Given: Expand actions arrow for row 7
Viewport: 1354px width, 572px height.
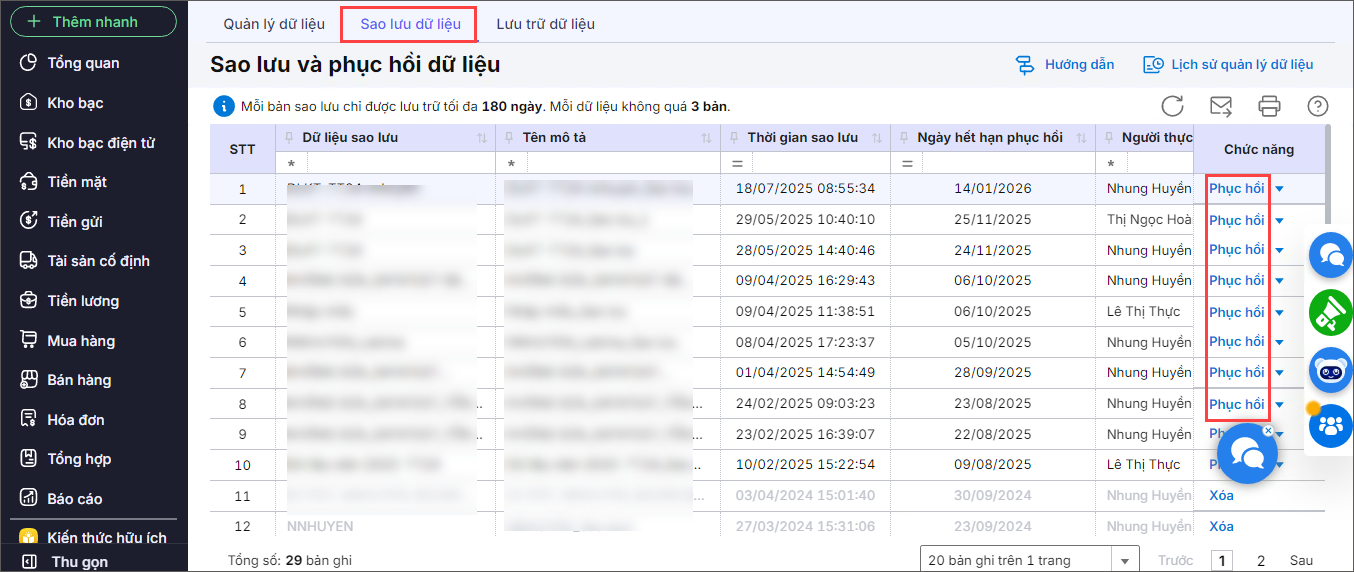Looking at the screenshot, I should [x=1279, y=373].
